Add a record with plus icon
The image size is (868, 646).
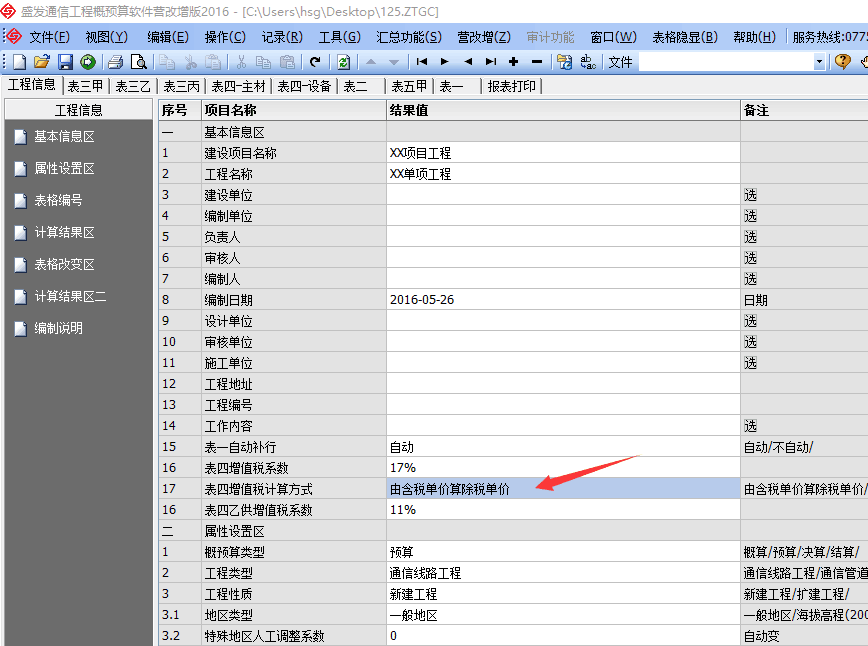514,62
